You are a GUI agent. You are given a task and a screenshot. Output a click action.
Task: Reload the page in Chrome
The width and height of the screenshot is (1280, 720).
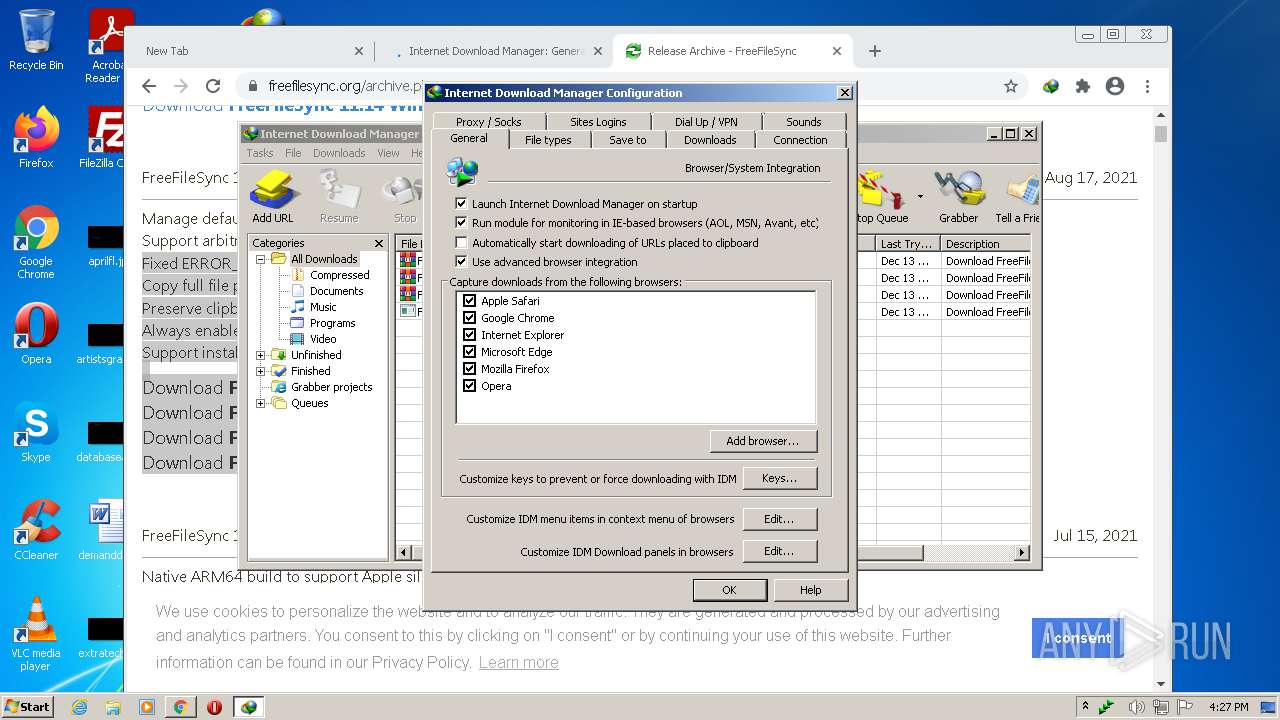point(213,86)
